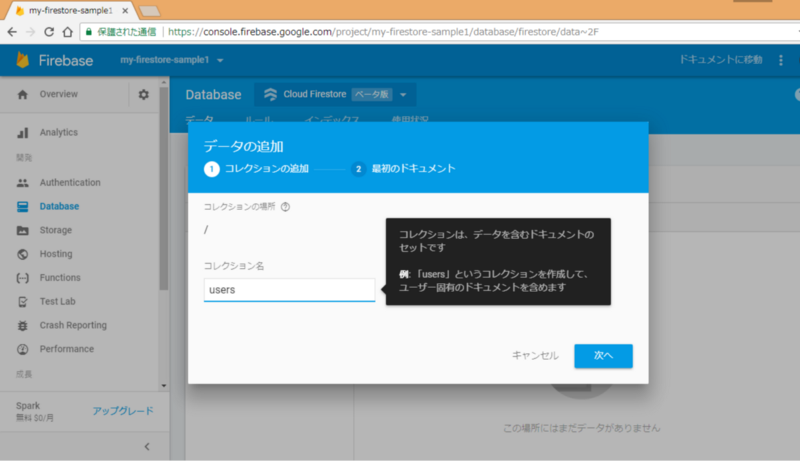Click the Functions brackets icon

(x=22, y=278)
